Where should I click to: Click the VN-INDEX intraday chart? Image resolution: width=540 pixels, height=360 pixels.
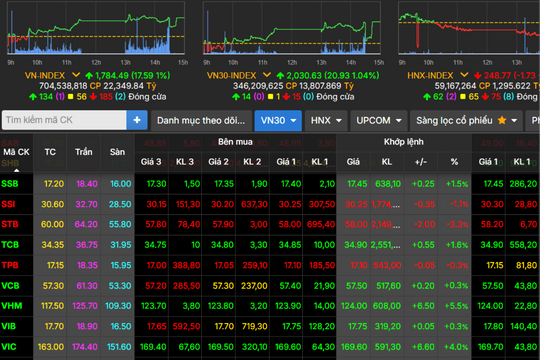96,28
